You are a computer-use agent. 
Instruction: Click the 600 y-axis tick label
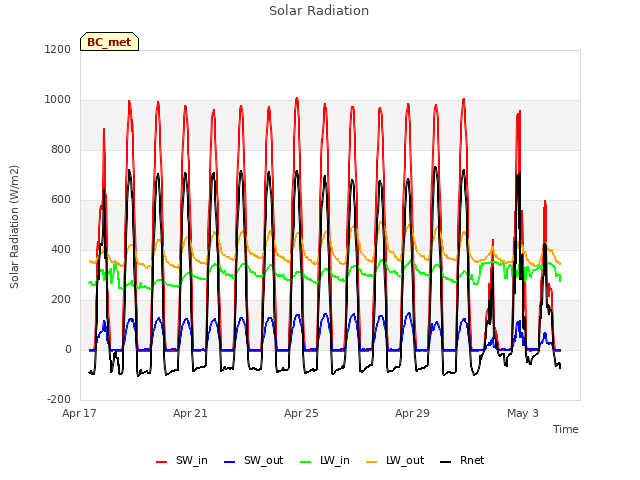click(61, 200)
